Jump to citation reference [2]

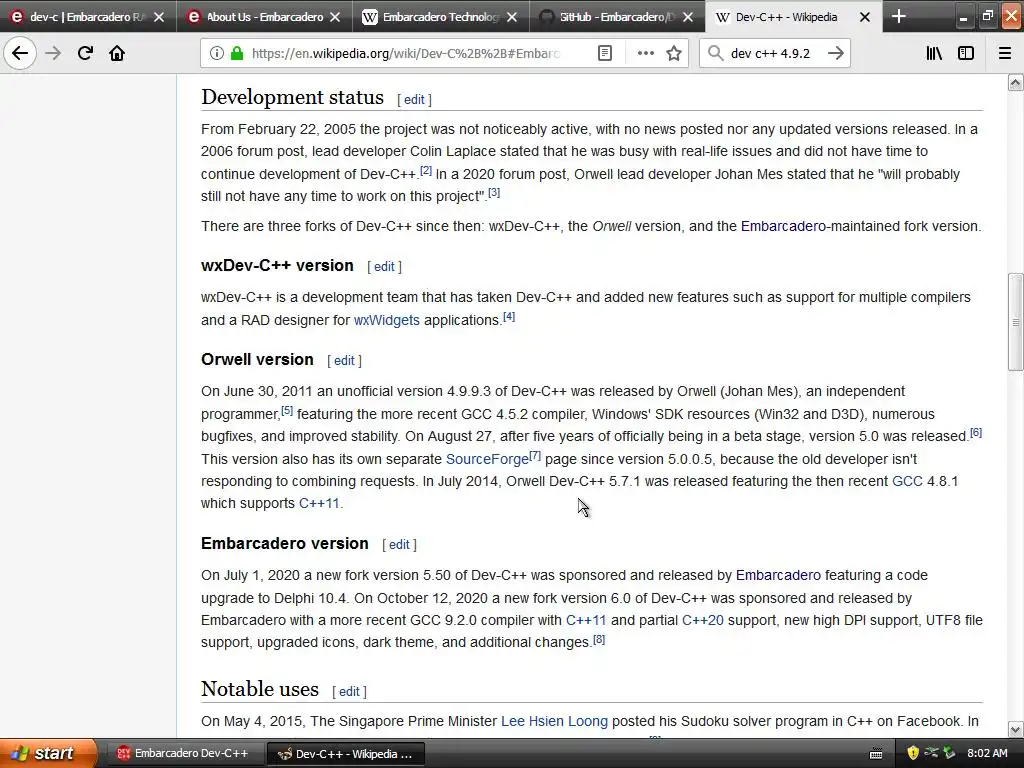[x=426, y=170]
